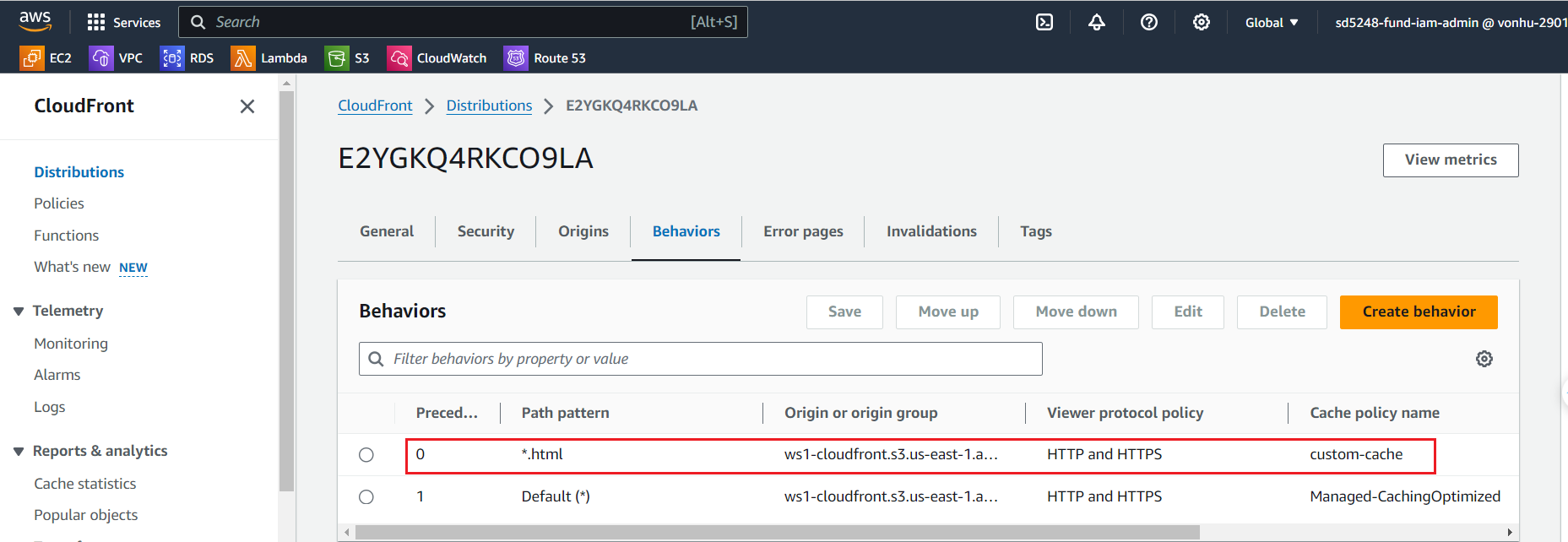Open the Services grid menu
This screenshot has height=542, width=1568.
[x=123, y=23]
